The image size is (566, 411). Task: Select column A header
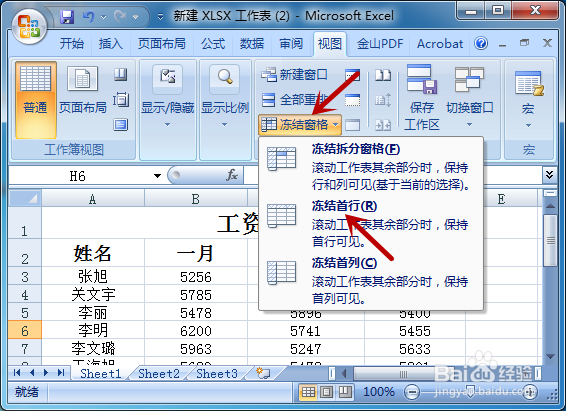(x=93, y=198)
